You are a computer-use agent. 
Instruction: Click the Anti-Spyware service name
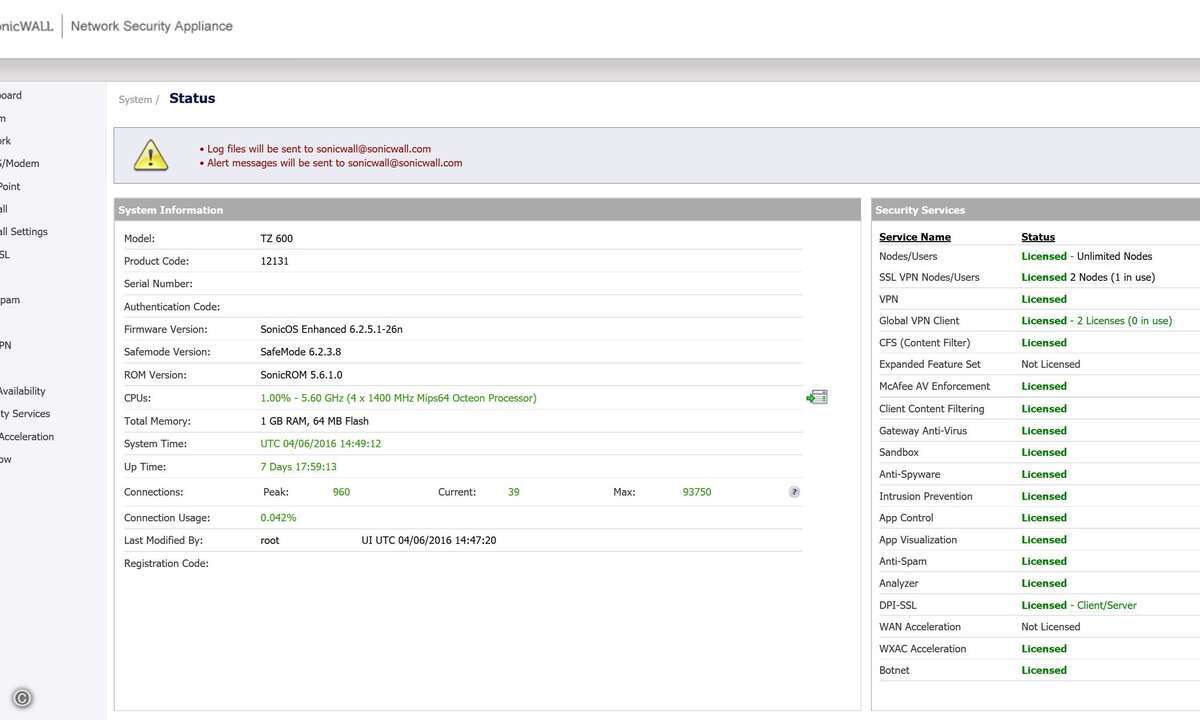[x=910, y=474]
